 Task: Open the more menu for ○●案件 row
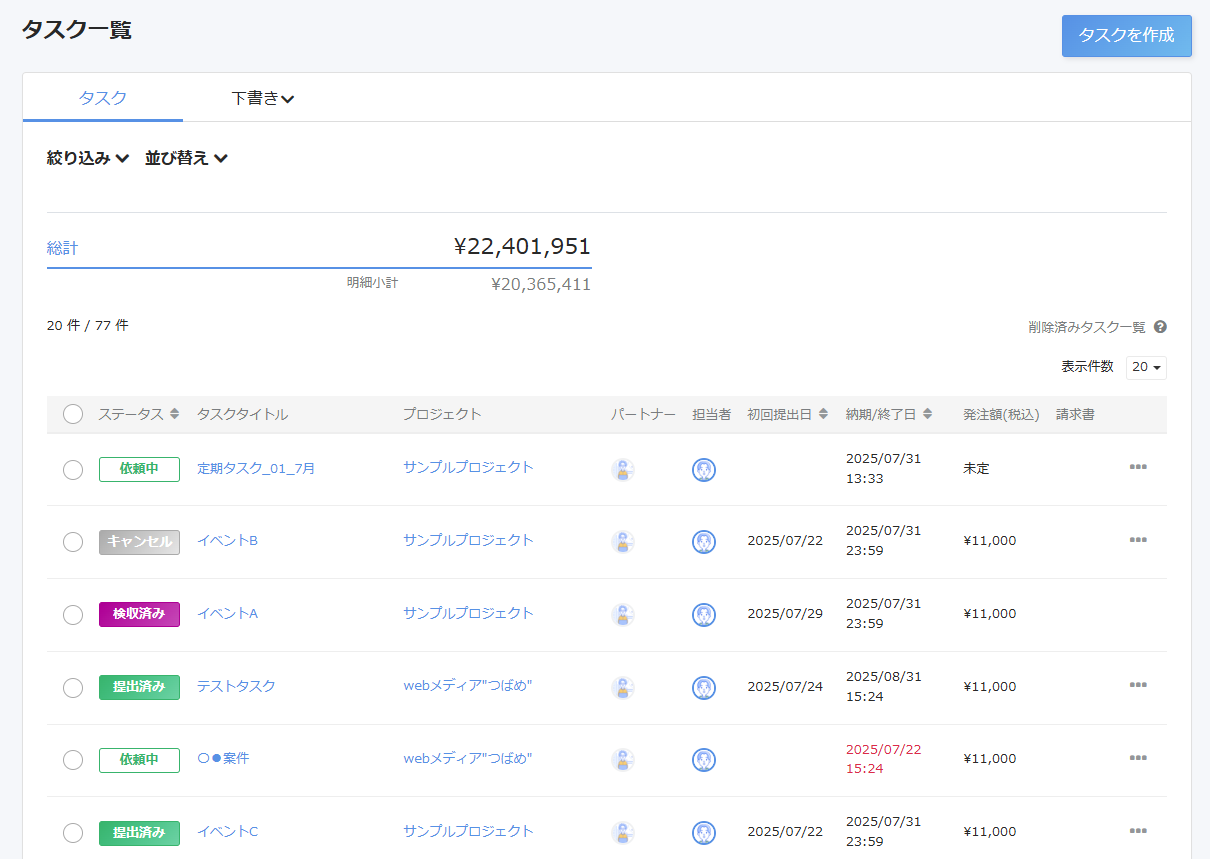click(x=1138, y=758)
